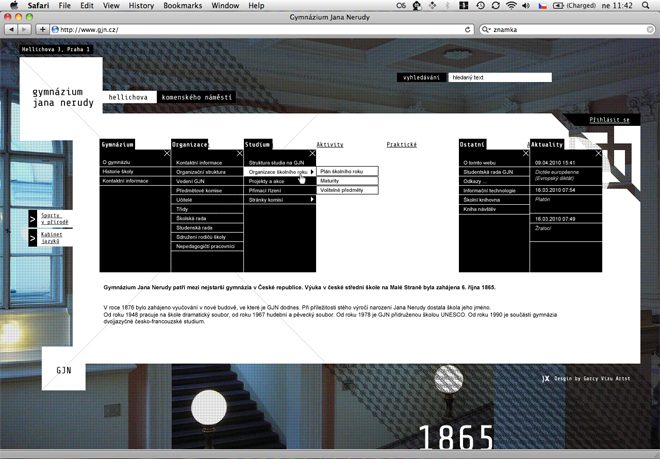Open the Help menu

256,5
